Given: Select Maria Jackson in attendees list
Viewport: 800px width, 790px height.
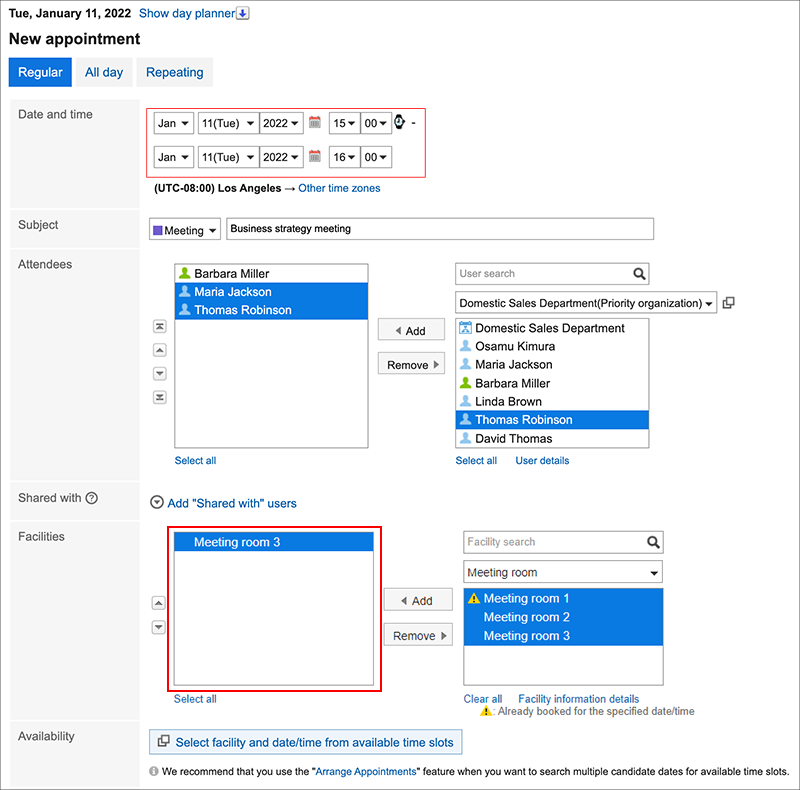Looking at the screenshot, I should (x=271, y=292).
